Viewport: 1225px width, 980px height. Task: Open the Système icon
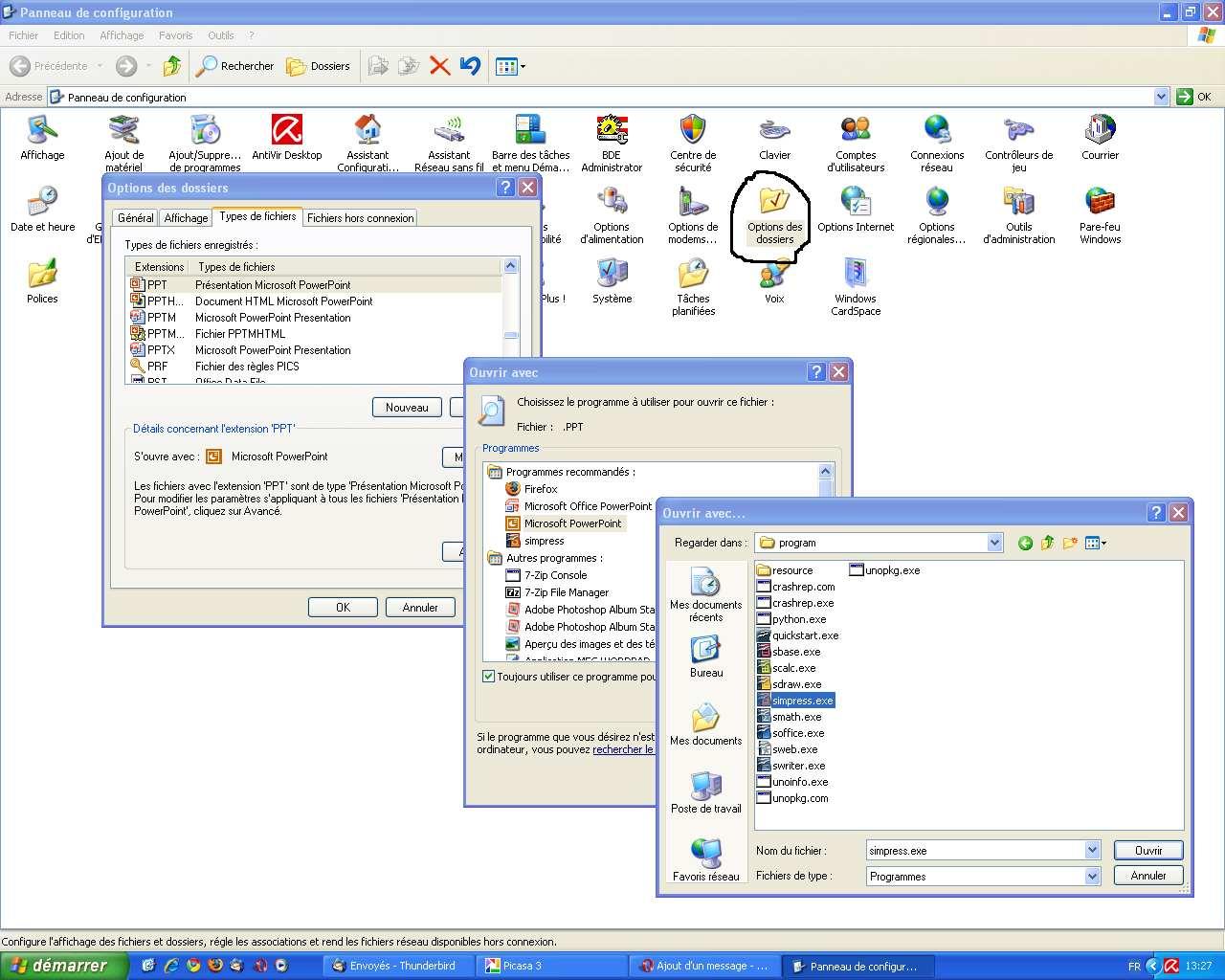pos(612,281)
